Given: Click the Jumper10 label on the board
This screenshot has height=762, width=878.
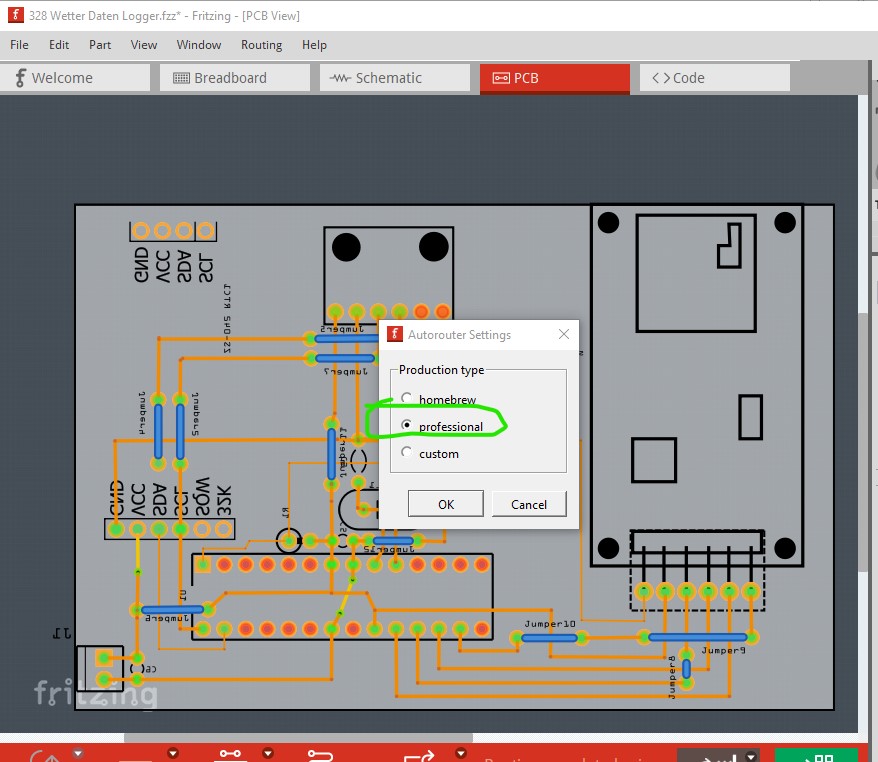Looking at the screenshot, I should tap(550, 624).
